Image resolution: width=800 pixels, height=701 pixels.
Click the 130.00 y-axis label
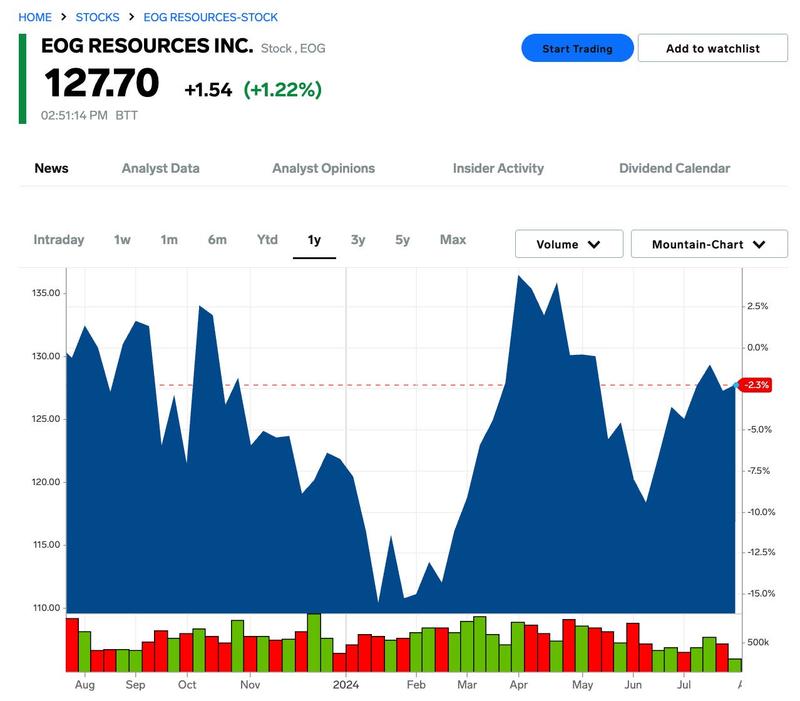46,356
